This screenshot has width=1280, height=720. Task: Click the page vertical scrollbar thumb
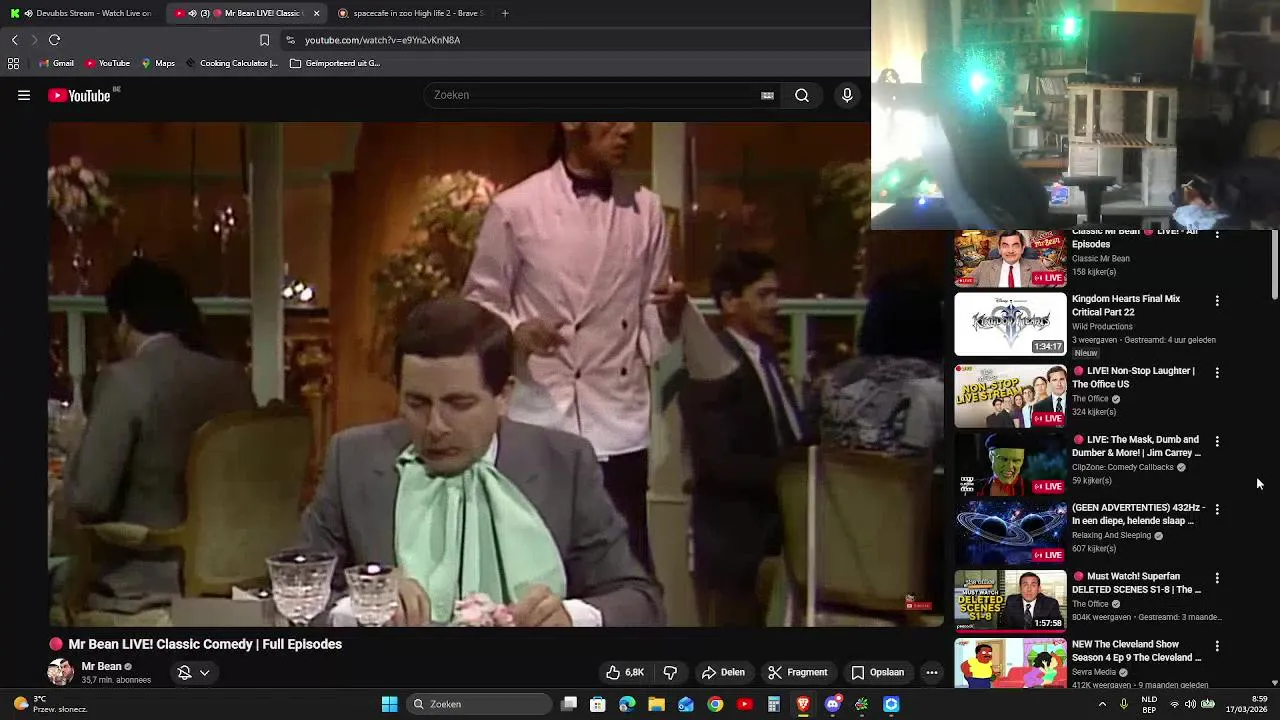[x=1274, y=265]
